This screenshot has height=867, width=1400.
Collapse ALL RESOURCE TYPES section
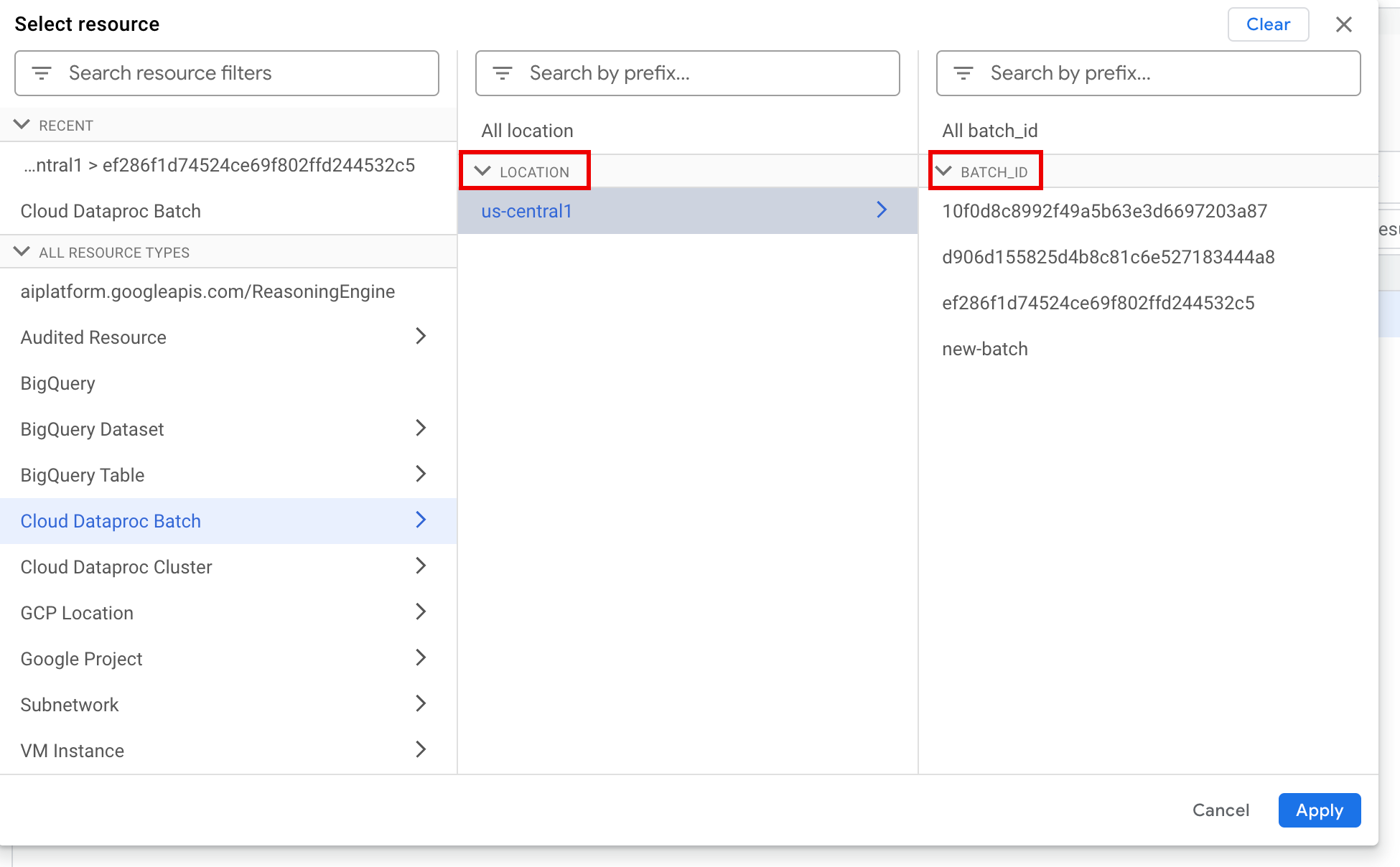point(22,252)
